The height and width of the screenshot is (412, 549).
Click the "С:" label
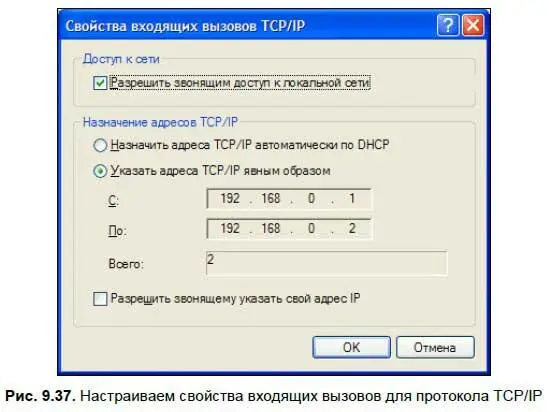(113, 201)
